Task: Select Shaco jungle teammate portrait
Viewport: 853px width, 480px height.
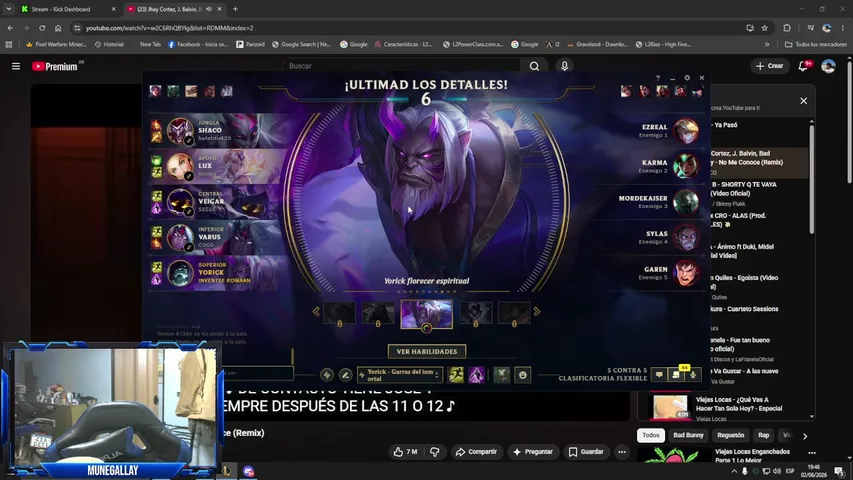Action: click(x=180, y=131)
